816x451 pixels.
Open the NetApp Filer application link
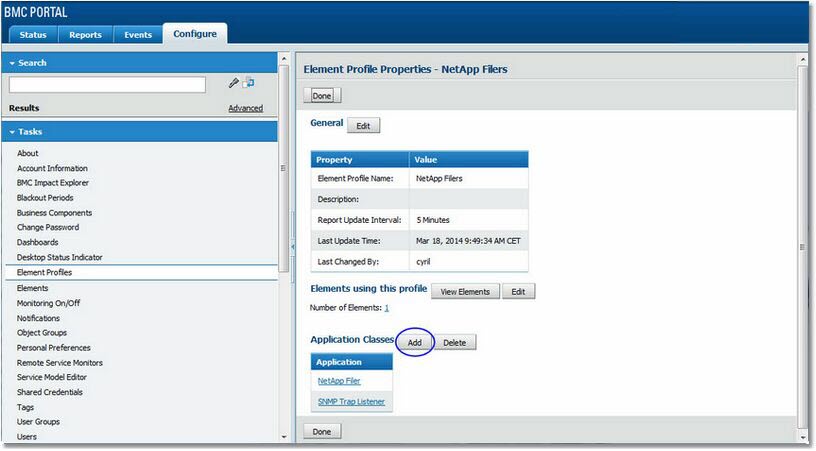coord(339,381)
